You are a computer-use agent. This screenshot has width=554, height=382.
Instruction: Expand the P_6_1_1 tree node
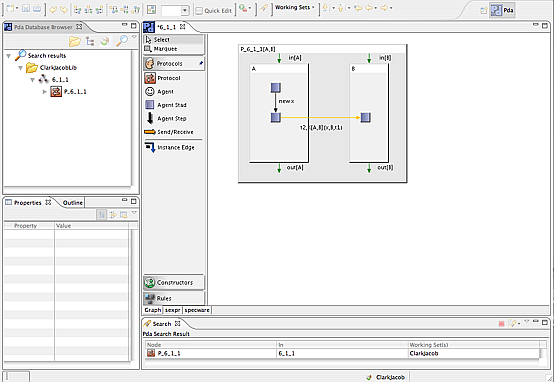[x=45, y=92]
